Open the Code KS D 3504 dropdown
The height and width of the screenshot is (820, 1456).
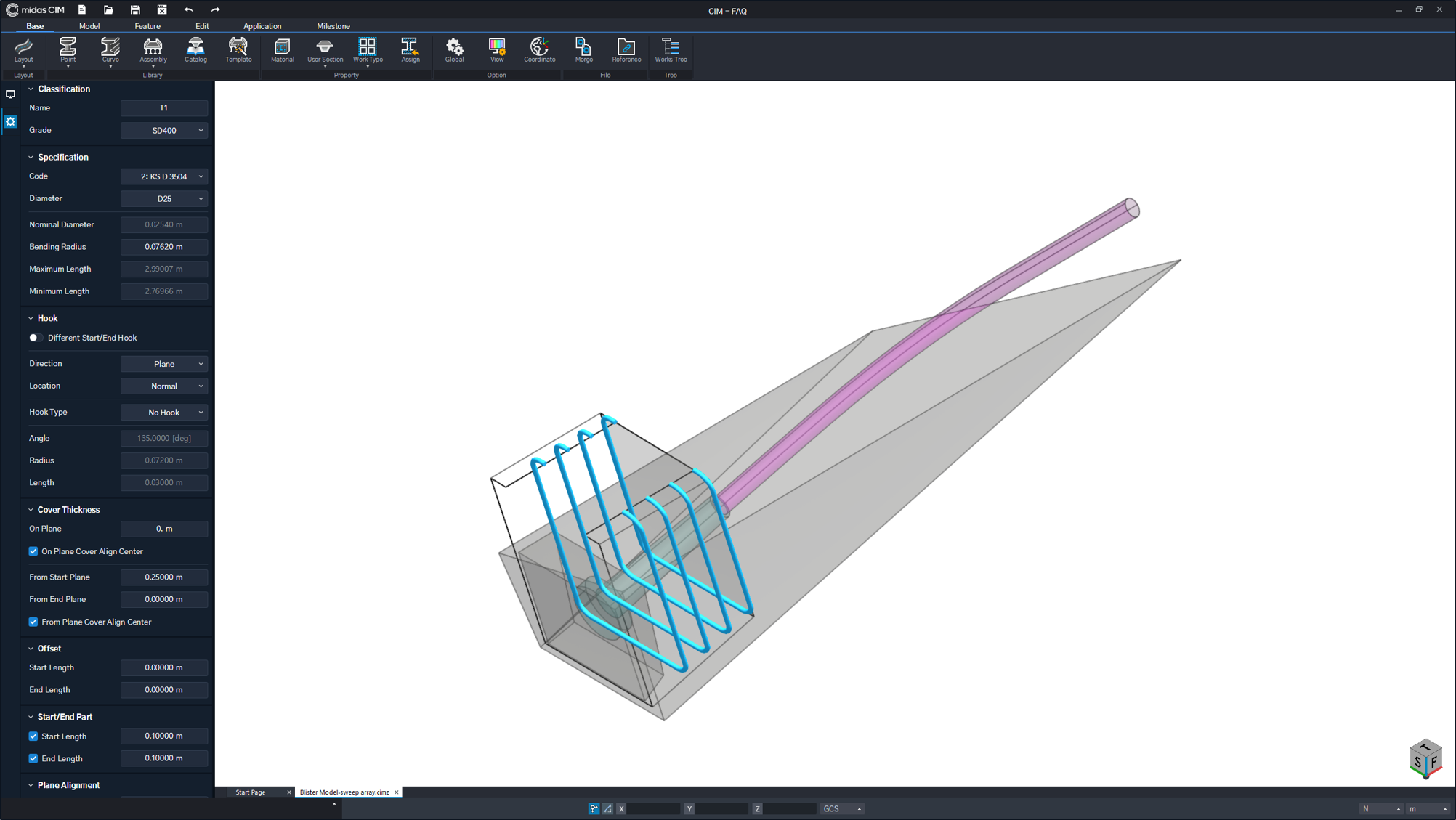pyautogui.click(x=164, y=176)
